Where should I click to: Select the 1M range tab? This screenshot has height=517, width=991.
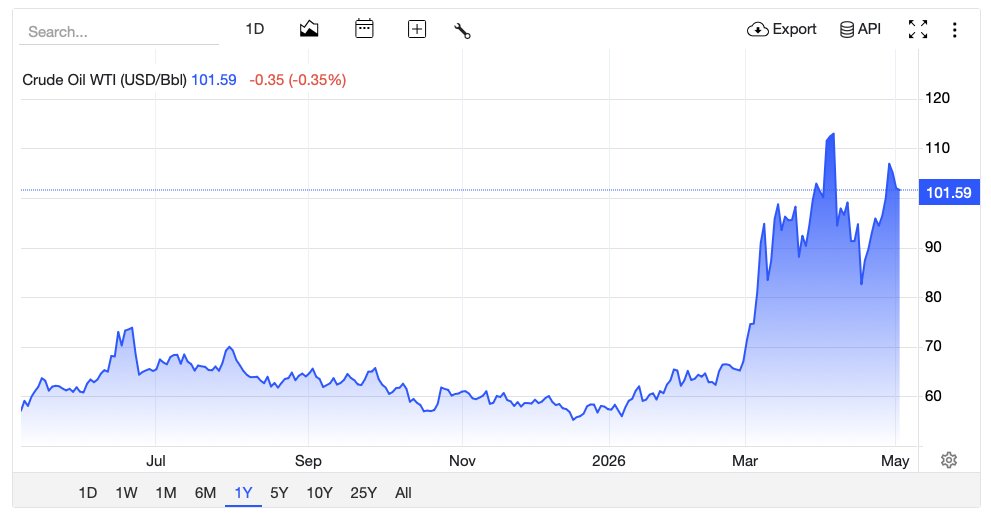coord(166,493)
